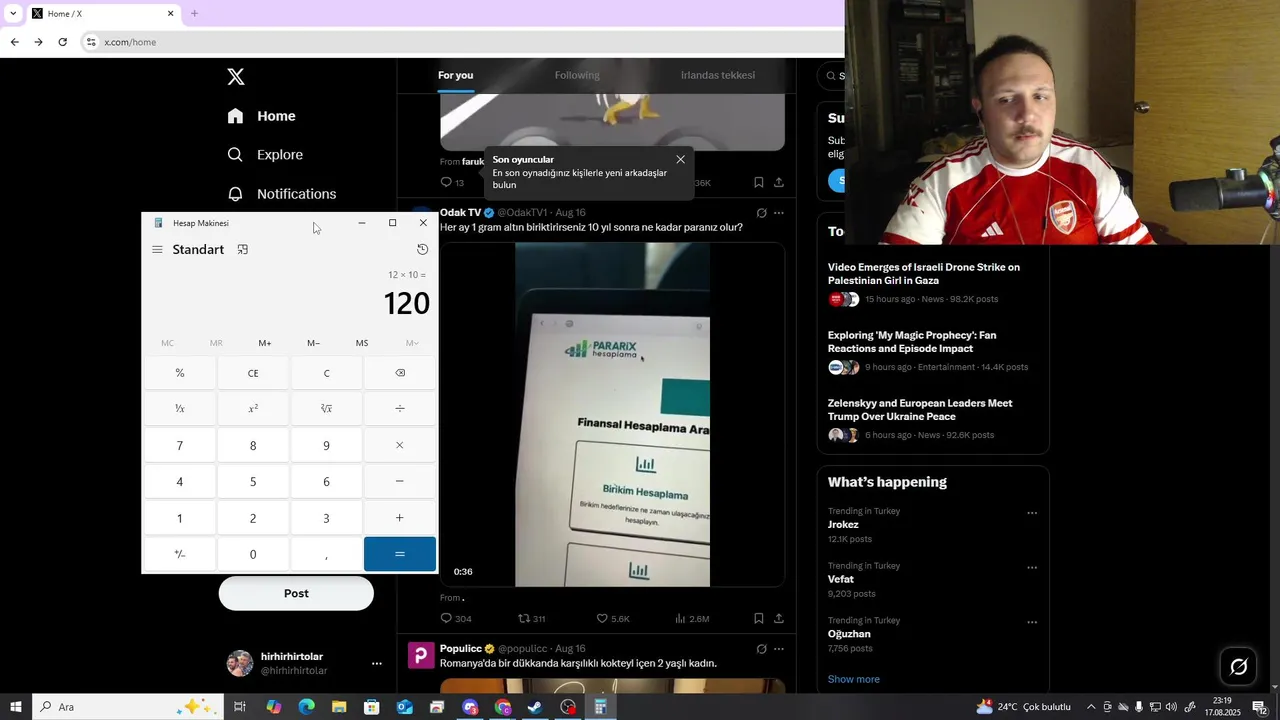Reply to Odak TV post with 304 replies

click(x=456, y=619)
